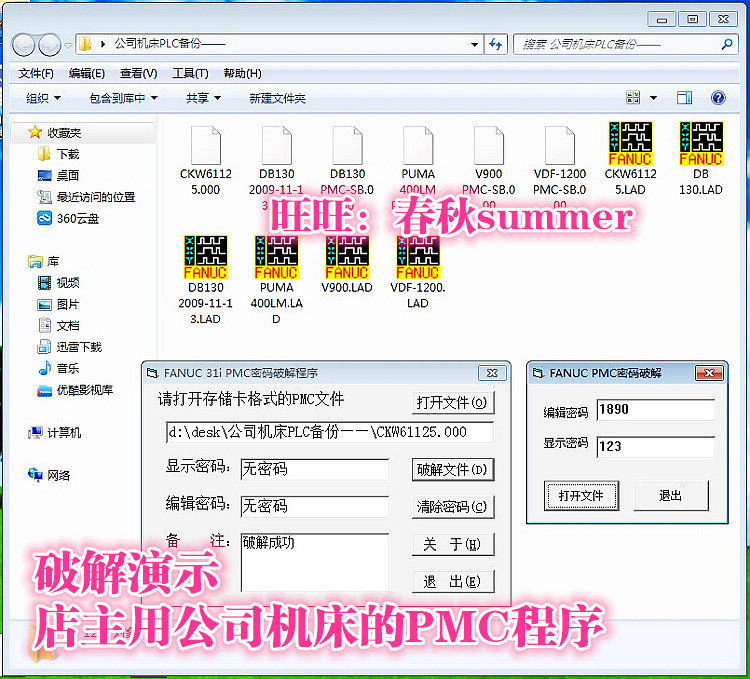Image resolution: width=750 pixels, height=679 pixels.
Task: Expand the address bar history dropdown
Action: pos(474,44)
